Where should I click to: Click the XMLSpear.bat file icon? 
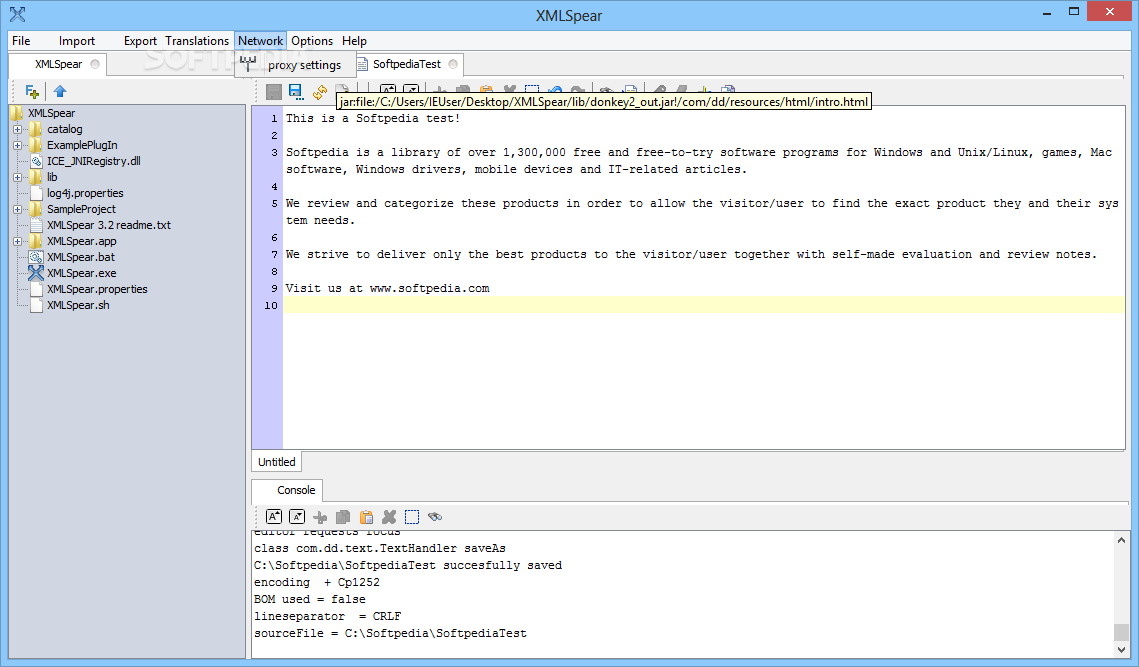pos(36,257)
